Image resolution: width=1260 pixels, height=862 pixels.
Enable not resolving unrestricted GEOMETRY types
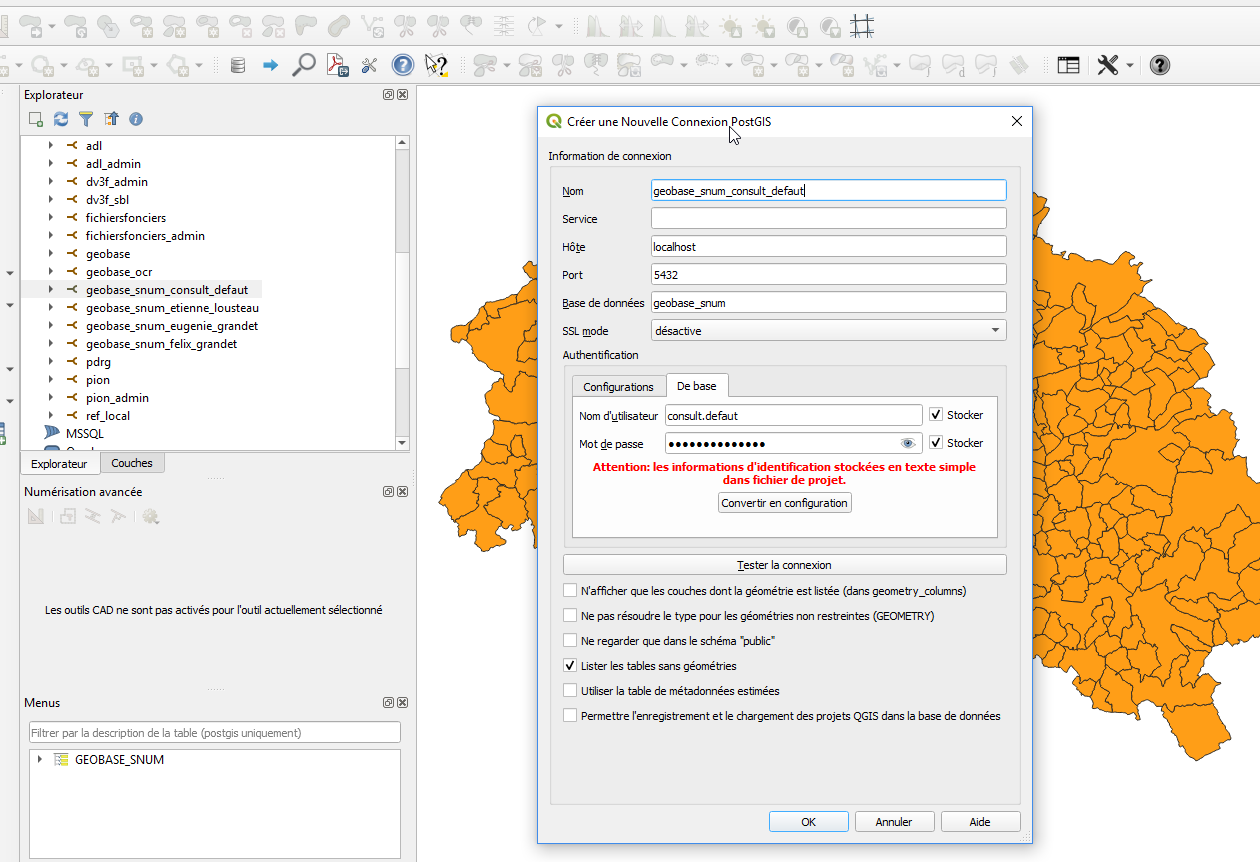pyautogui.click(x=570, y=616)
